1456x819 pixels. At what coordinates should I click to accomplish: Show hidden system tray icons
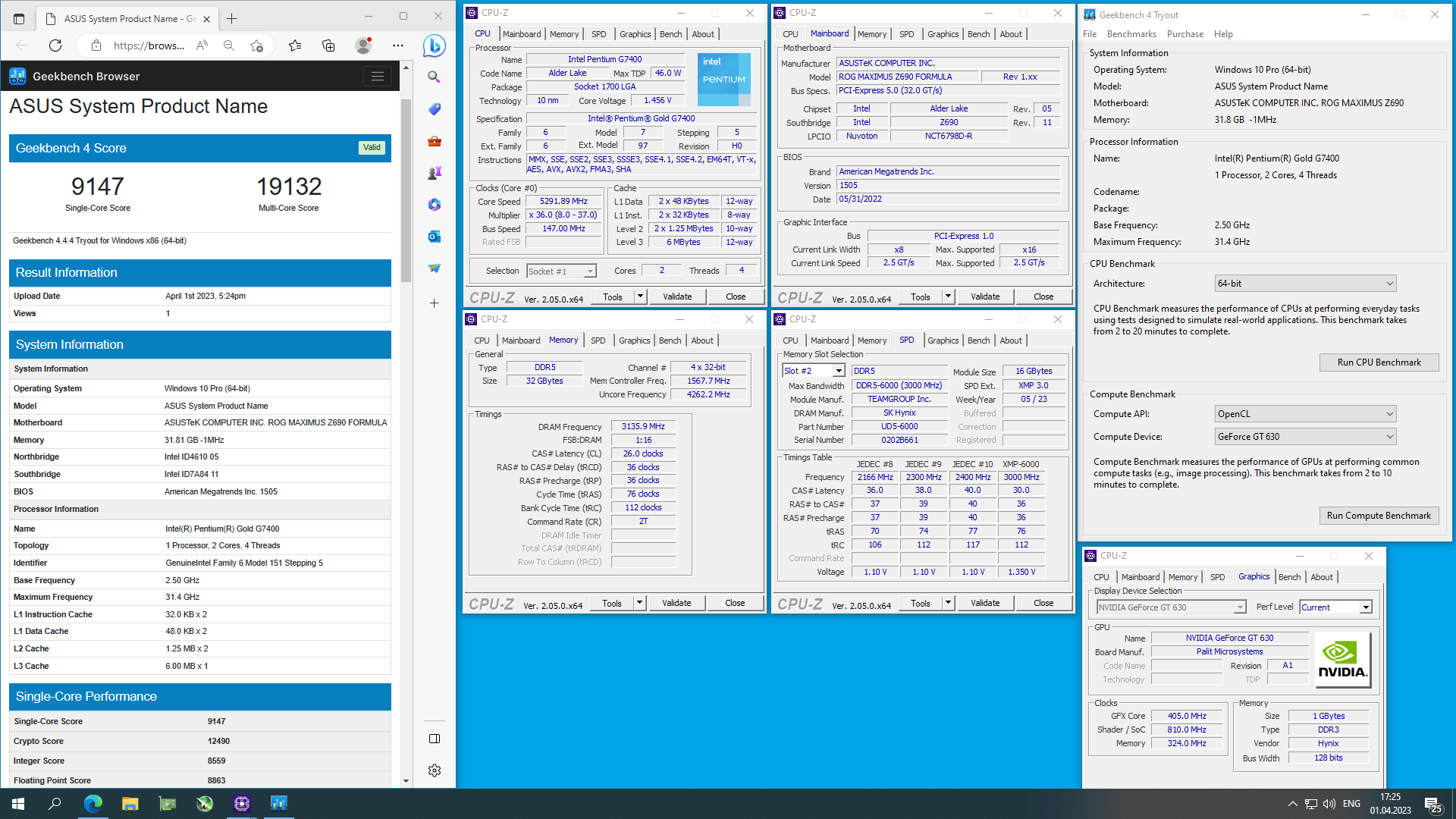[1292, 804]
